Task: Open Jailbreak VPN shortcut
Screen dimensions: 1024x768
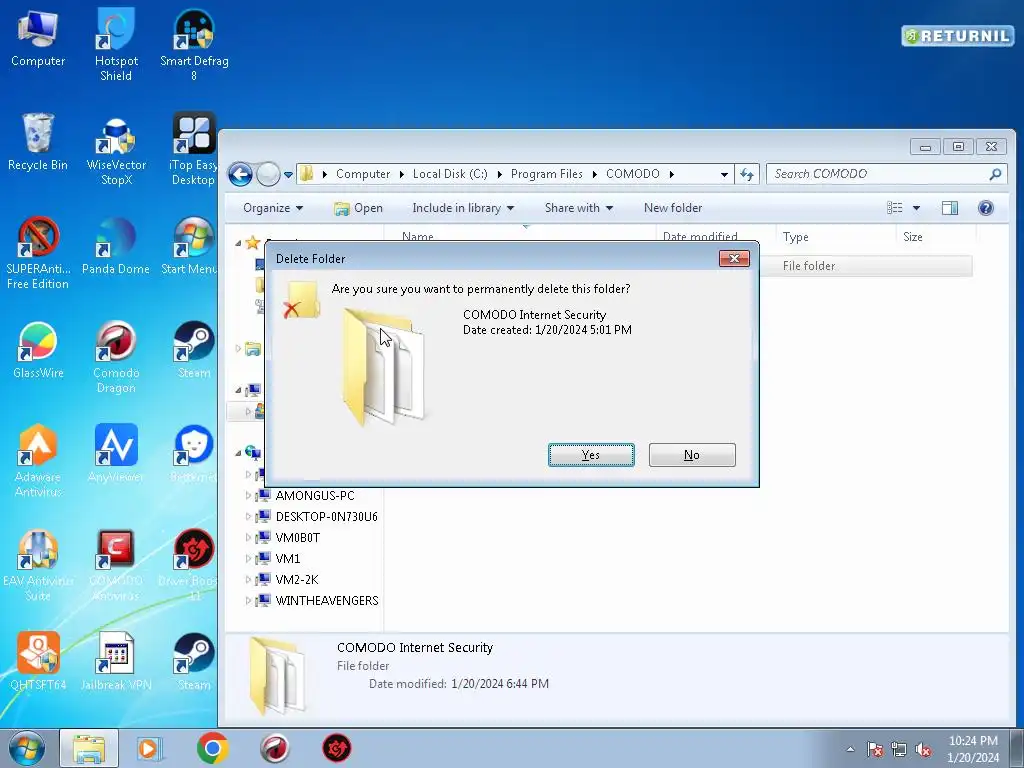Action: [x=116, y=662]
